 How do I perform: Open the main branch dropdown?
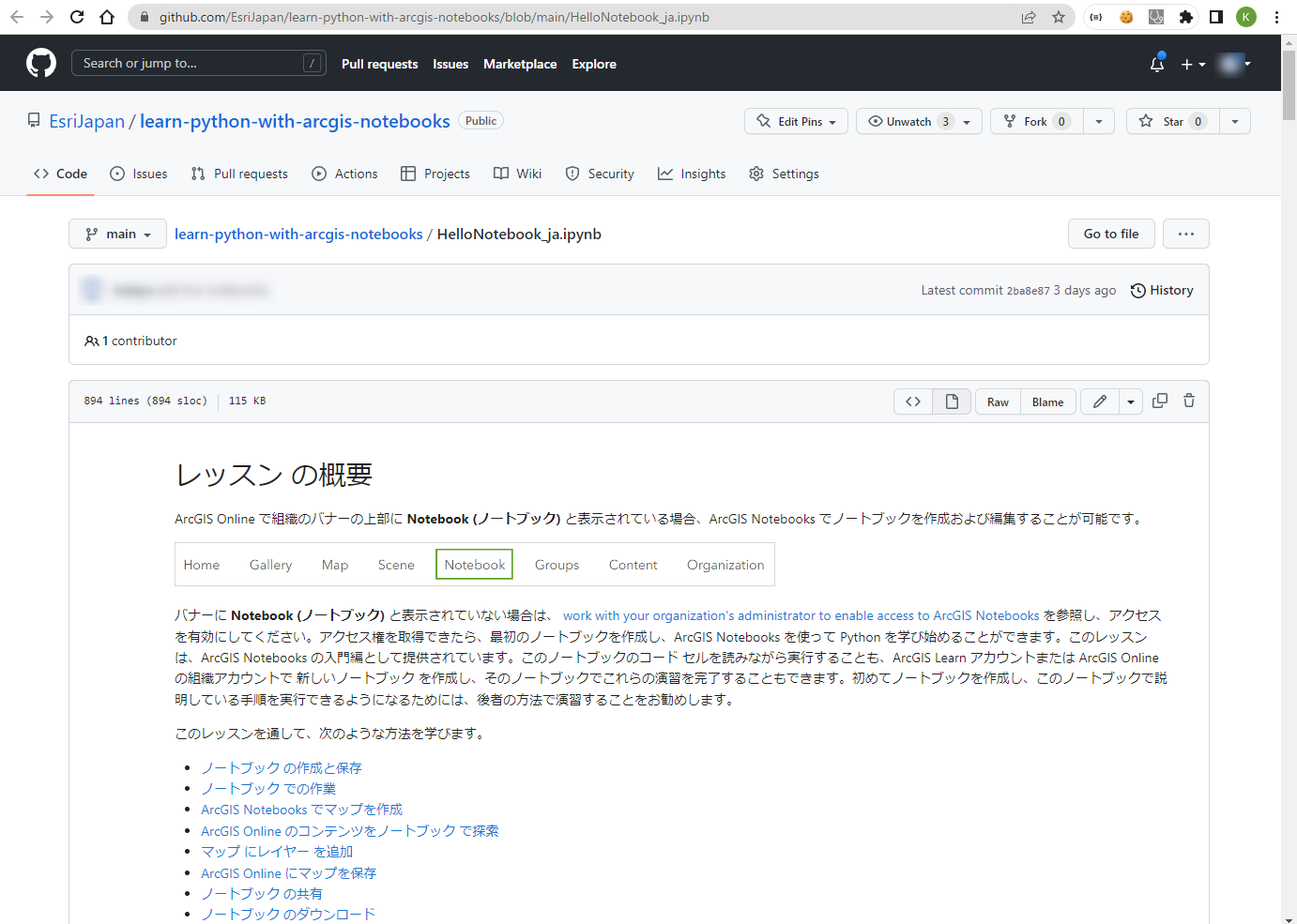[116, 234]
